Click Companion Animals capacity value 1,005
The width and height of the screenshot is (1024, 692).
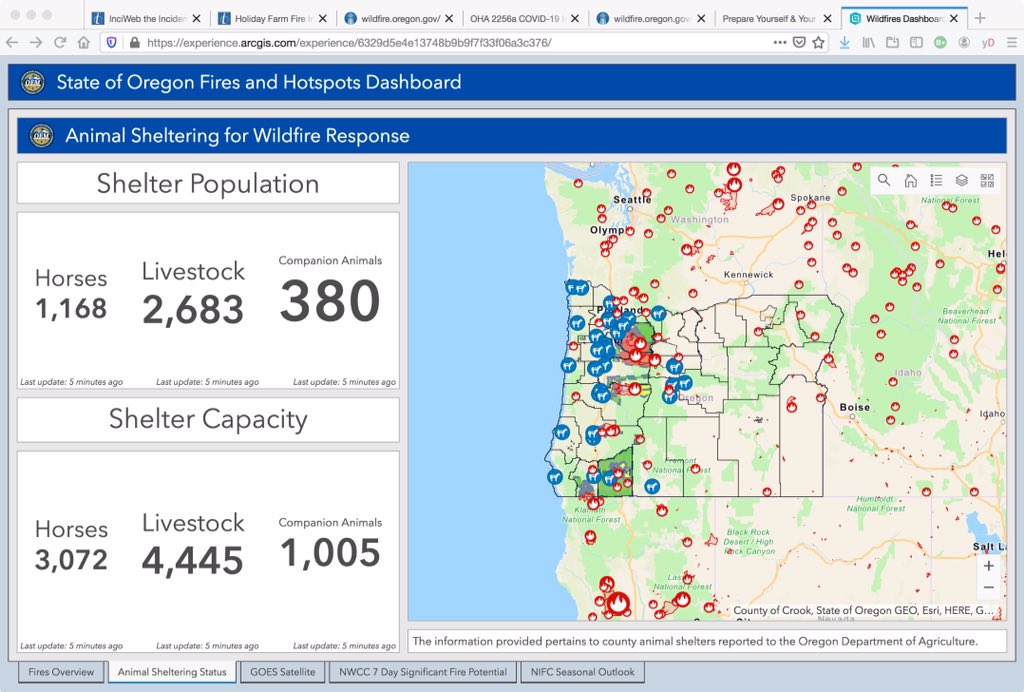[x=330, y=552]
